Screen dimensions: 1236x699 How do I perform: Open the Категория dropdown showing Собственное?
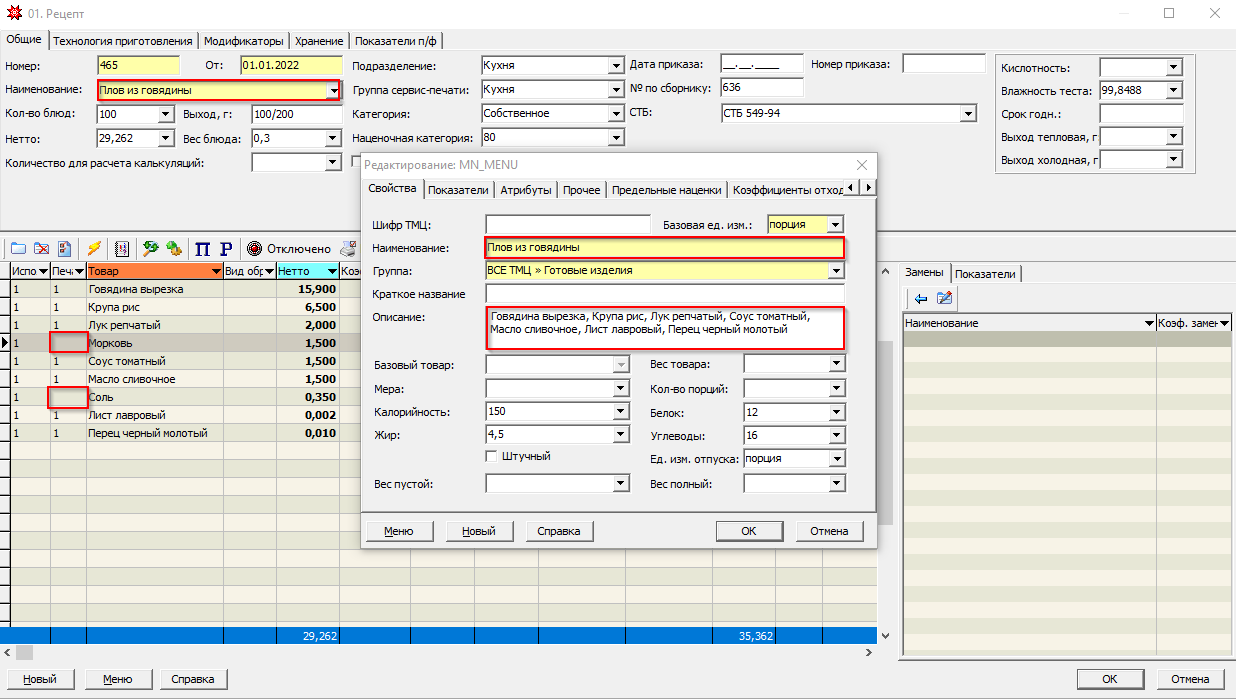coord(616,114)
